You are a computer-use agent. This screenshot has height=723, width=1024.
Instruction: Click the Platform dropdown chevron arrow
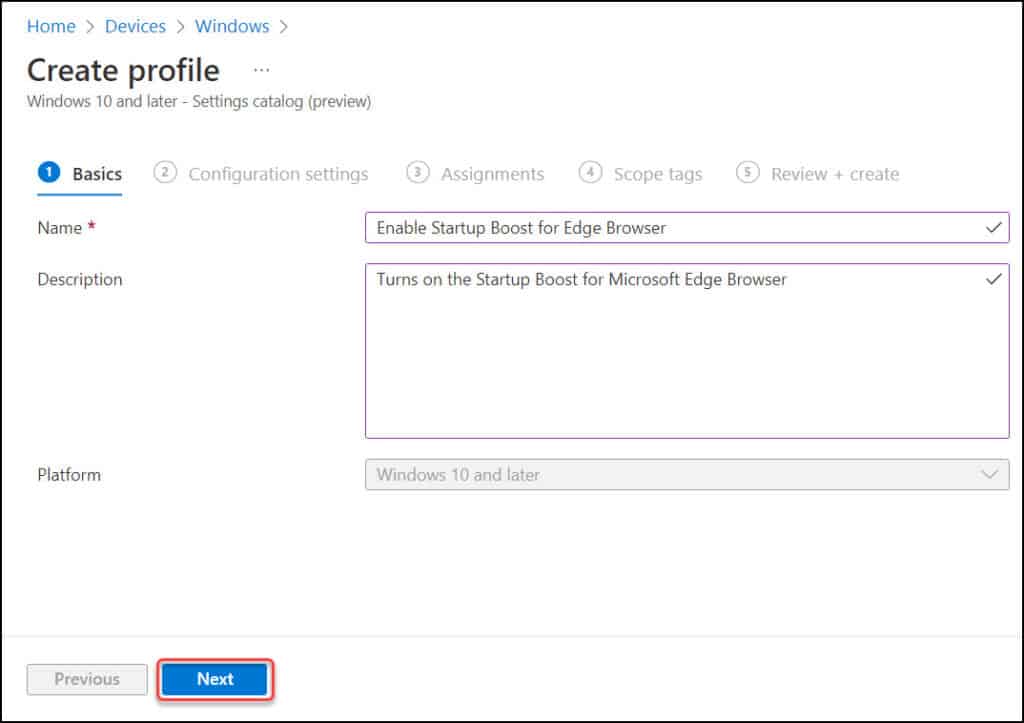[x=990, y=474]
